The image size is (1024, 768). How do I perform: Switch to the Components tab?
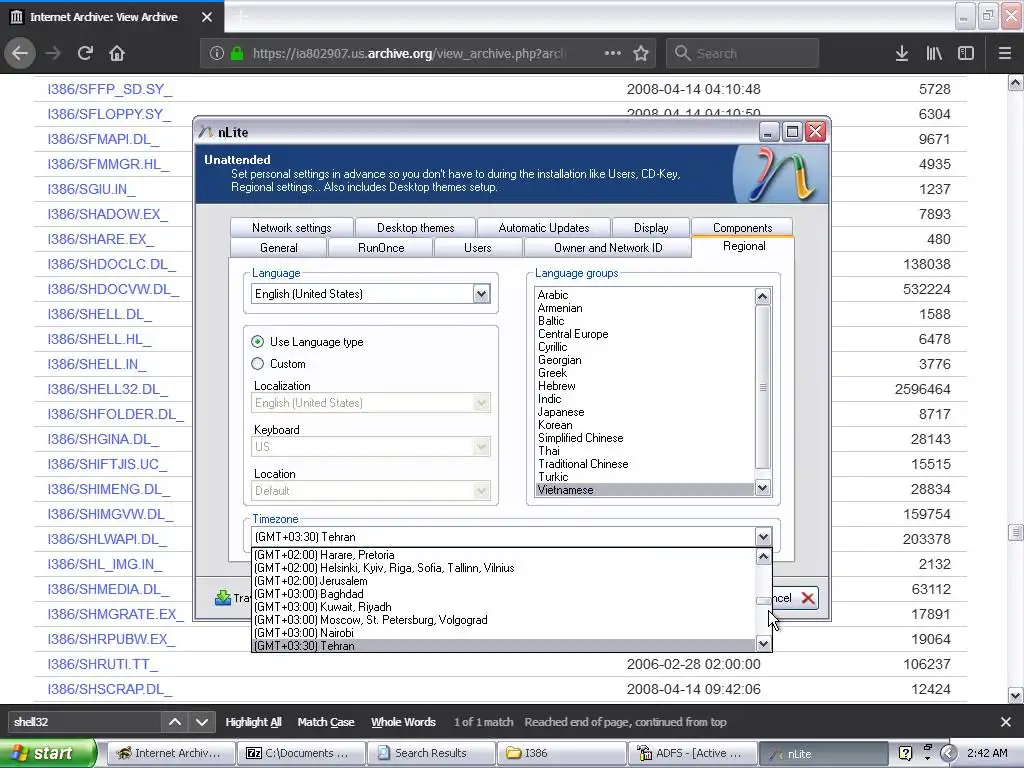coord(743,227)
